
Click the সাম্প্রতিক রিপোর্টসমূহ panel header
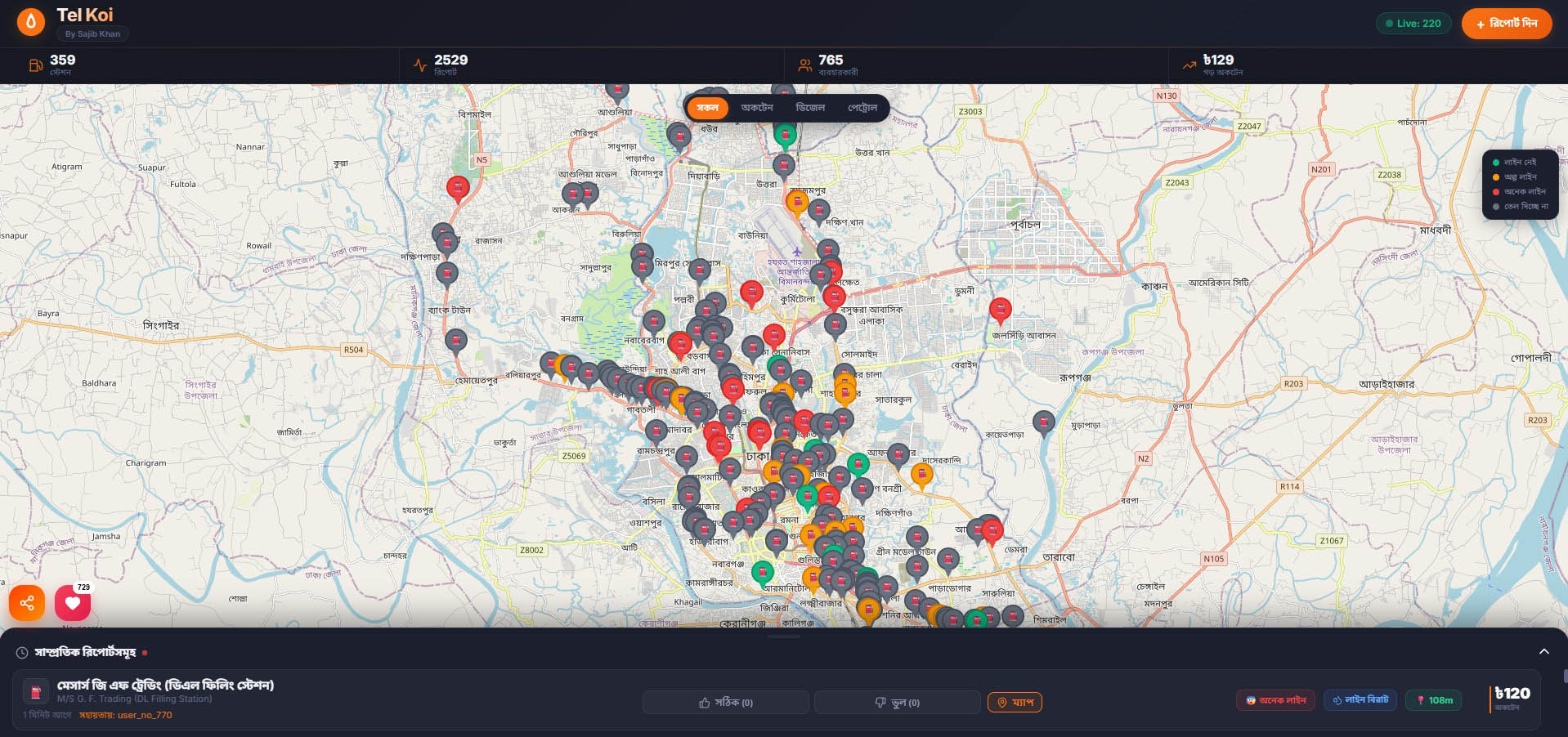85,652
